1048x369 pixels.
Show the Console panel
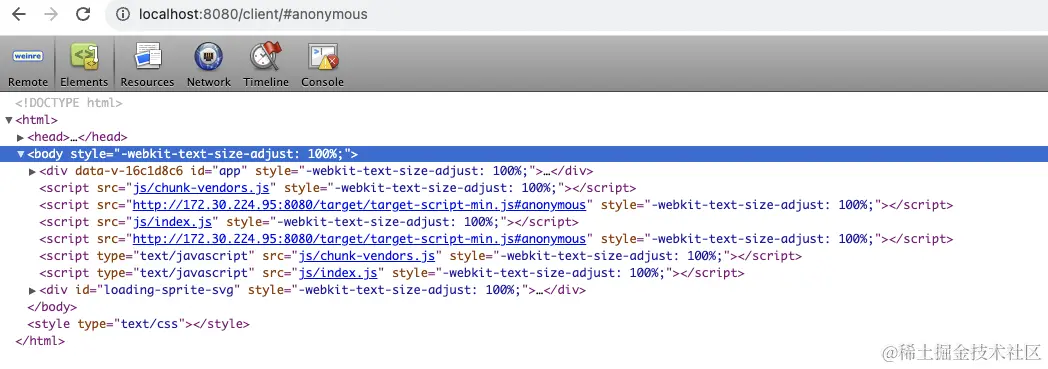click(x=322, y=64)
